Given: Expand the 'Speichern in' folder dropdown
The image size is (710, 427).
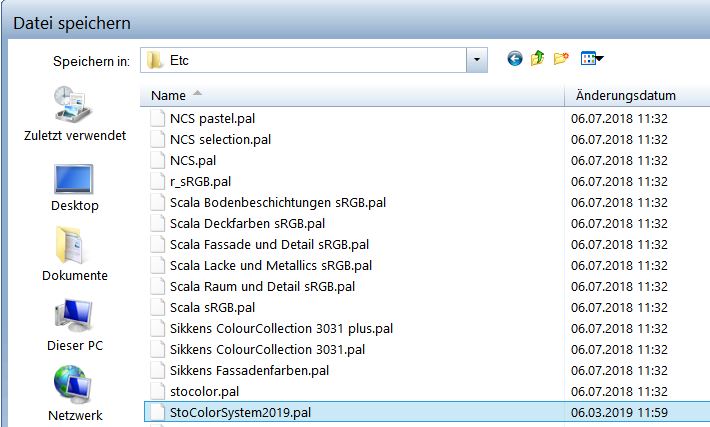Looking at the screenshot, I should (477, 60).
